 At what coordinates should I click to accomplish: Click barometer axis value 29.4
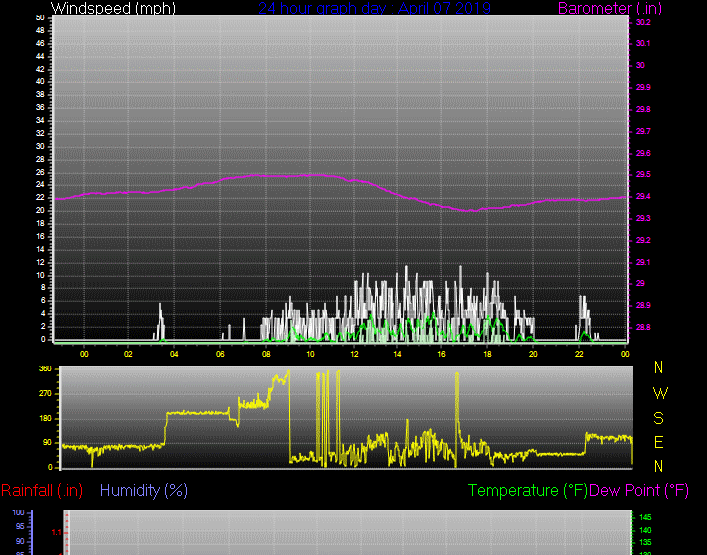643,197
